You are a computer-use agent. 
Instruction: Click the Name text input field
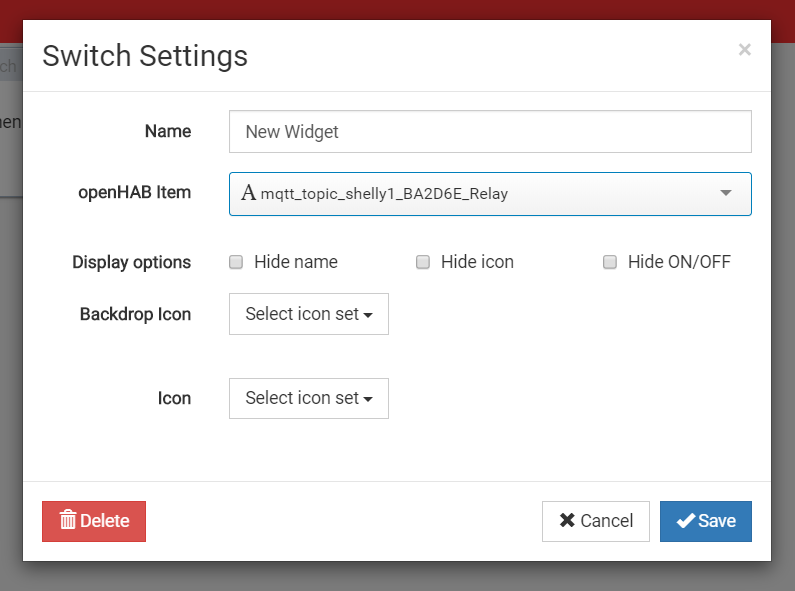tap(490, 131)
